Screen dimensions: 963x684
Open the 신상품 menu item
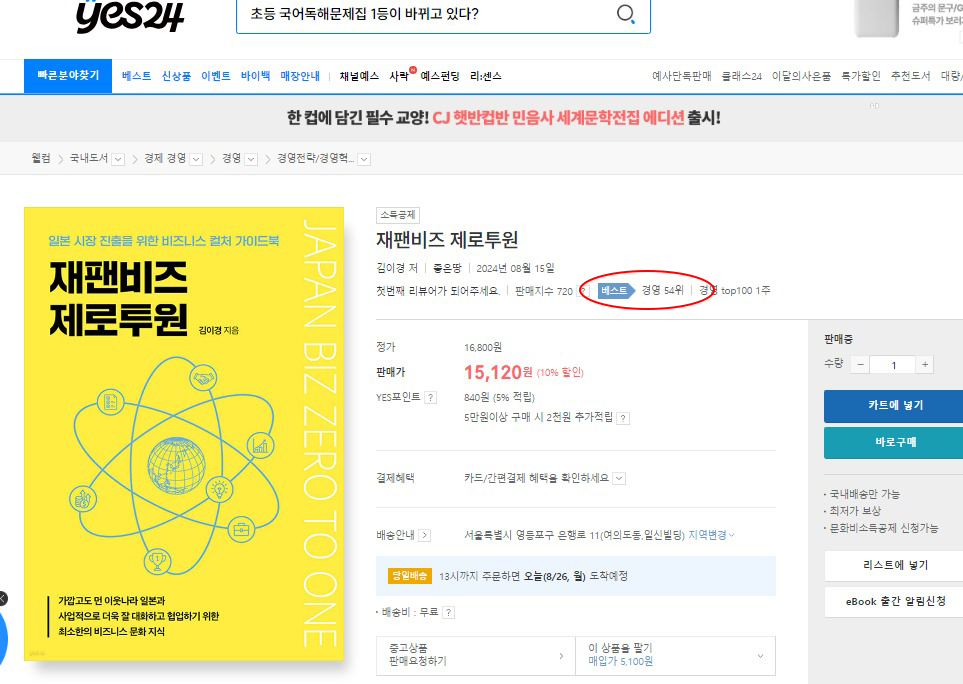pyautogui.click(x=176, y=76)
